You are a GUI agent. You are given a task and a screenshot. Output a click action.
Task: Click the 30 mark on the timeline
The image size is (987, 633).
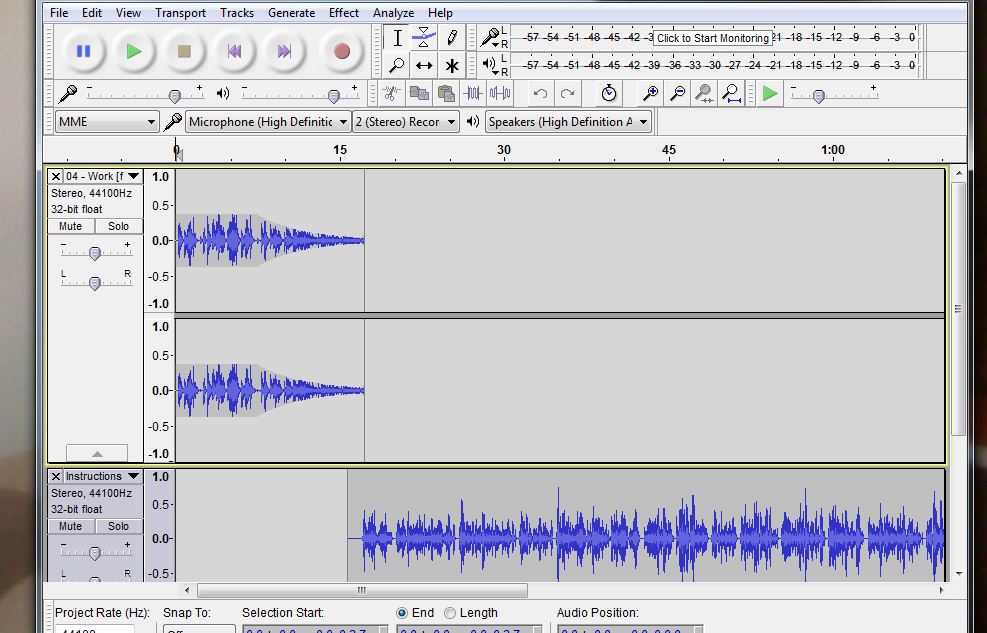(x=504, y=150)
